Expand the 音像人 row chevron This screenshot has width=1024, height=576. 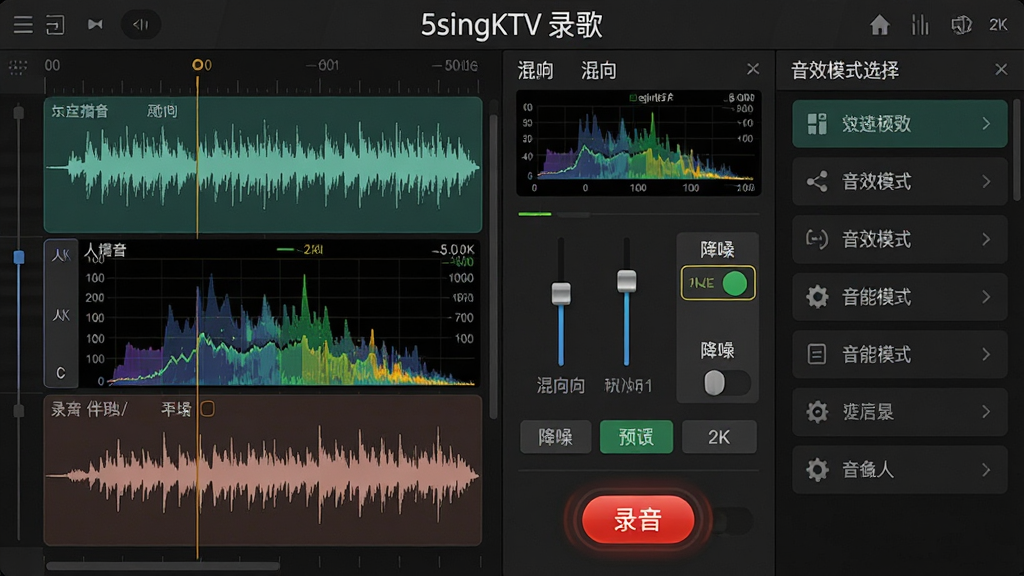(987, 470)
